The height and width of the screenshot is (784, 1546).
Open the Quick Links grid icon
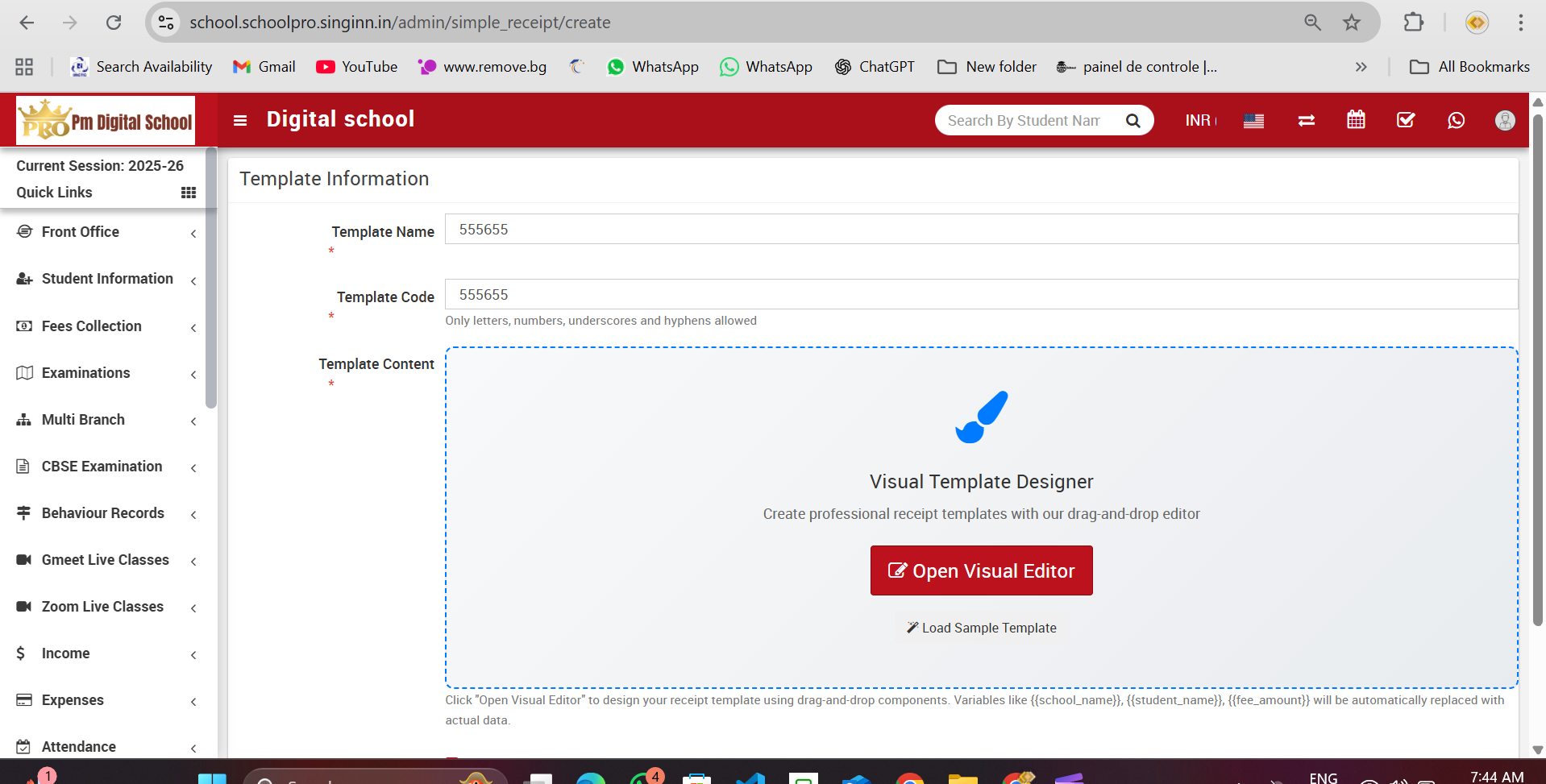189,193
